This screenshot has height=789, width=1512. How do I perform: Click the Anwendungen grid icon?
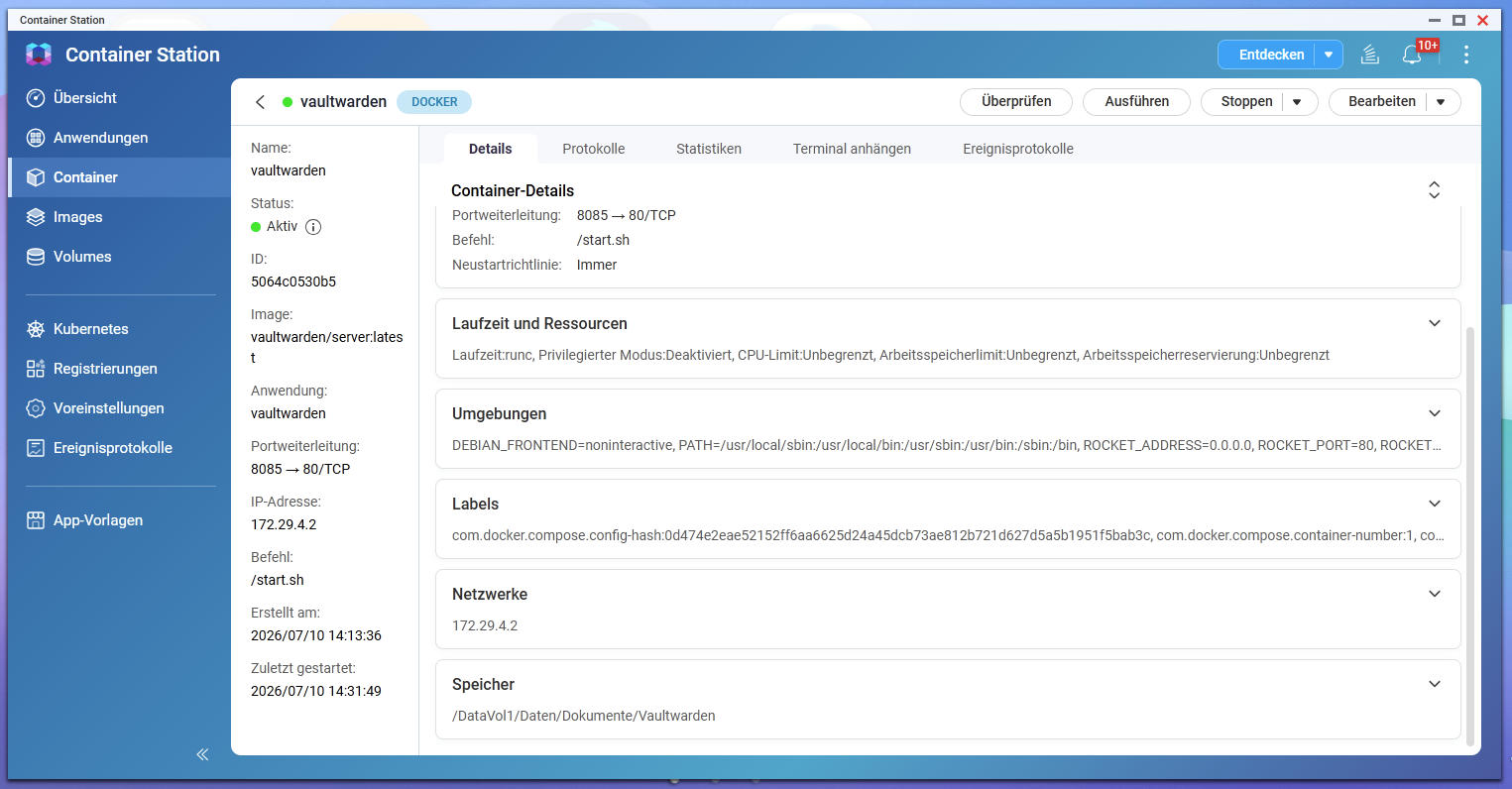[36, 138]
